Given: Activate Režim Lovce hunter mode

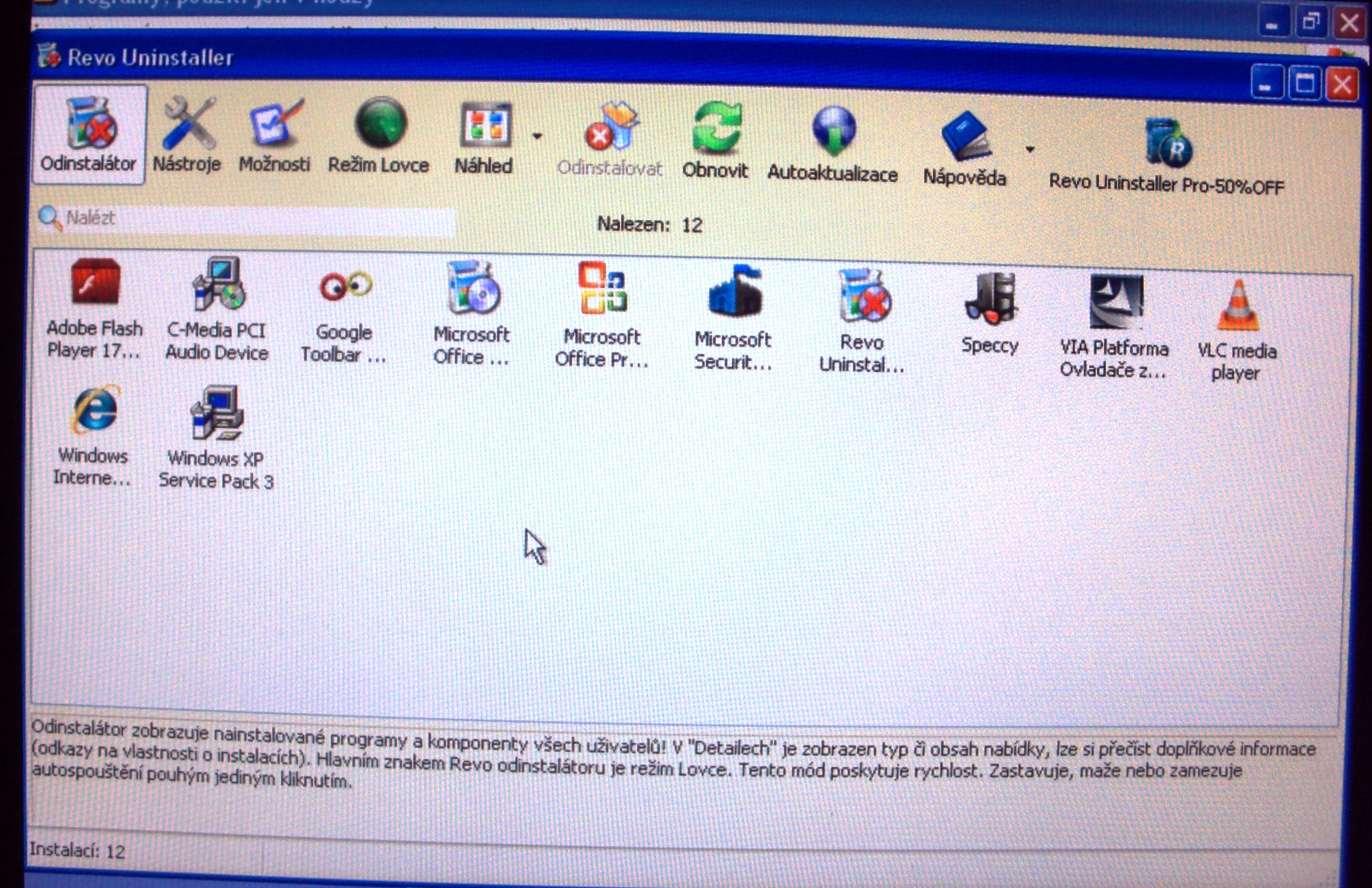Looking at the screenshot, I should coord(379,135).
